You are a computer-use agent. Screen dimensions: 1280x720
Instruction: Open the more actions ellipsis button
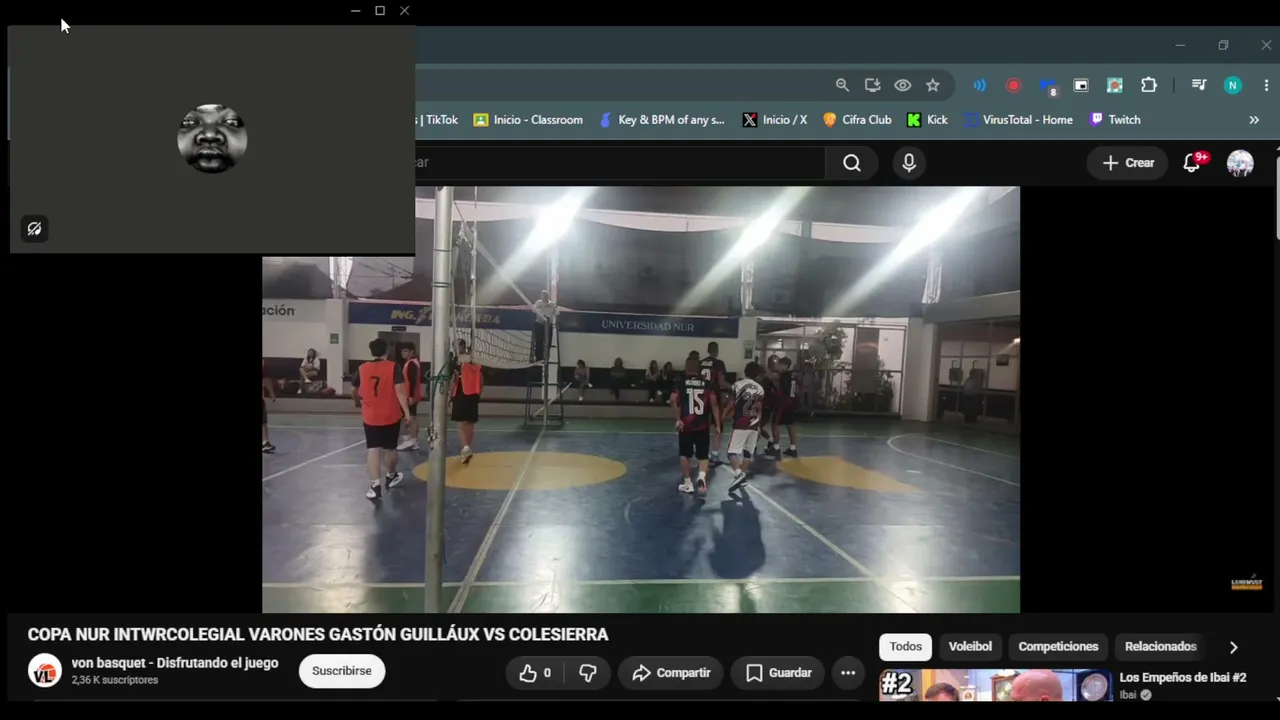[848, 673]
